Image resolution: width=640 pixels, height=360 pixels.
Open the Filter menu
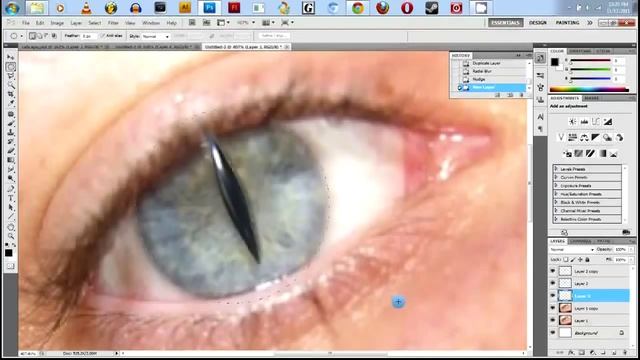point(113,23)
